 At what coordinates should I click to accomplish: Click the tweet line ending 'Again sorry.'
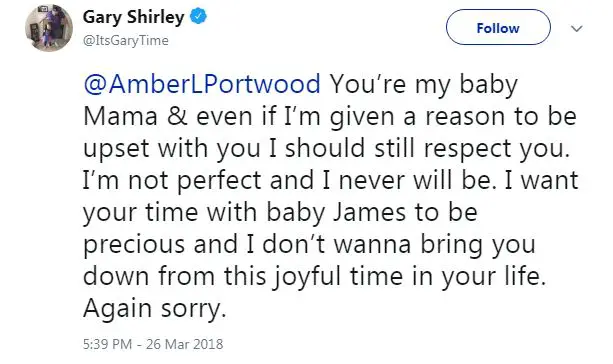point(155,308)
